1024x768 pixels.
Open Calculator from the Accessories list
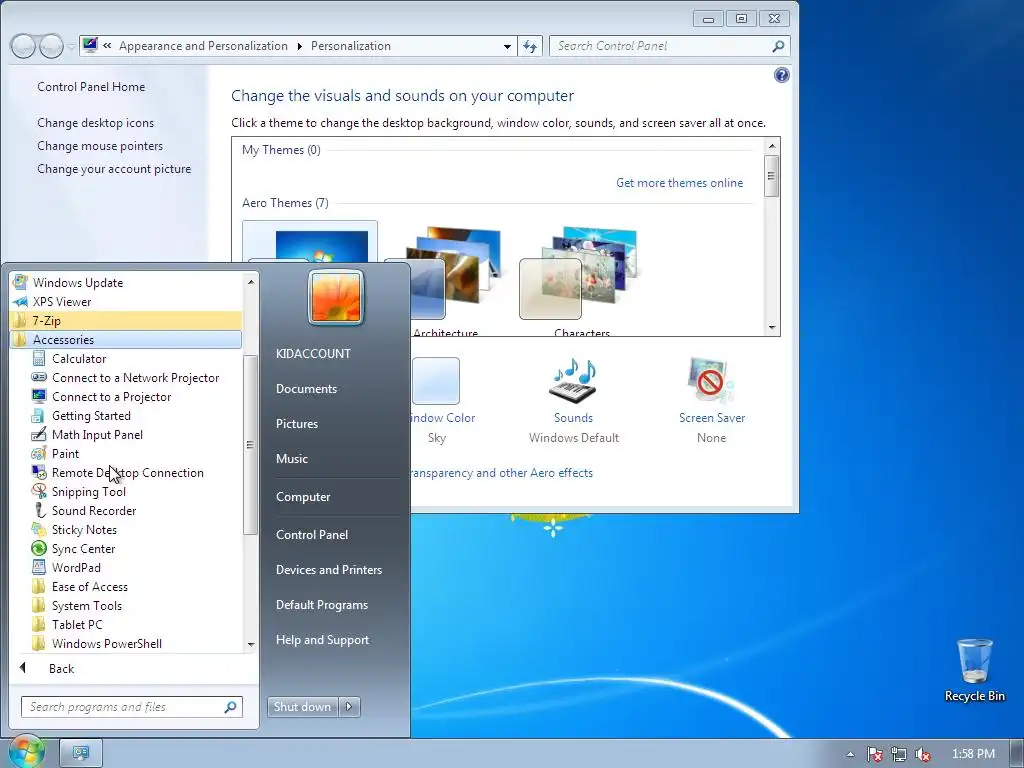coord(79,359)
